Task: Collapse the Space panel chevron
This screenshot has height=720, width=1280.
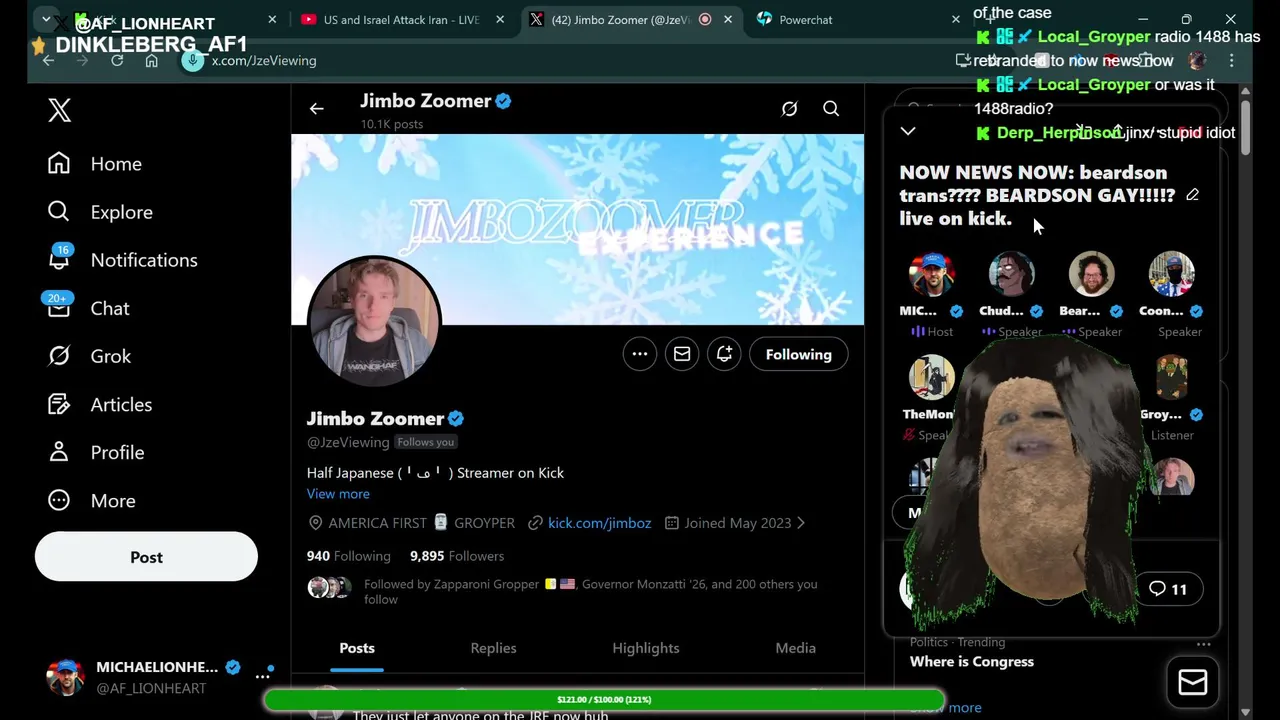Action: point(908,131)
